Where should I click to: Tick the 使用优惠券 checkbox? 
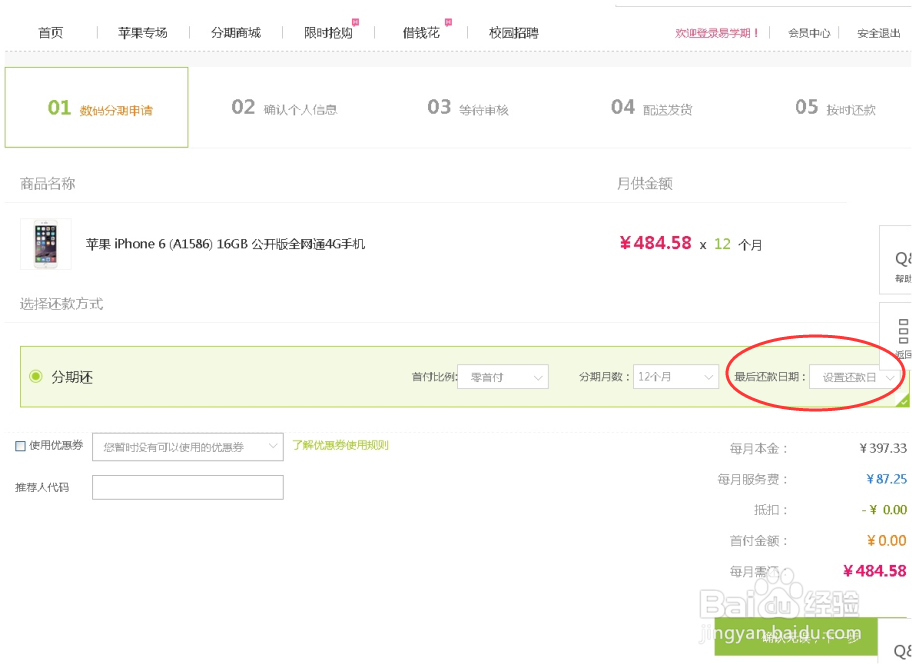coord(20,446)
